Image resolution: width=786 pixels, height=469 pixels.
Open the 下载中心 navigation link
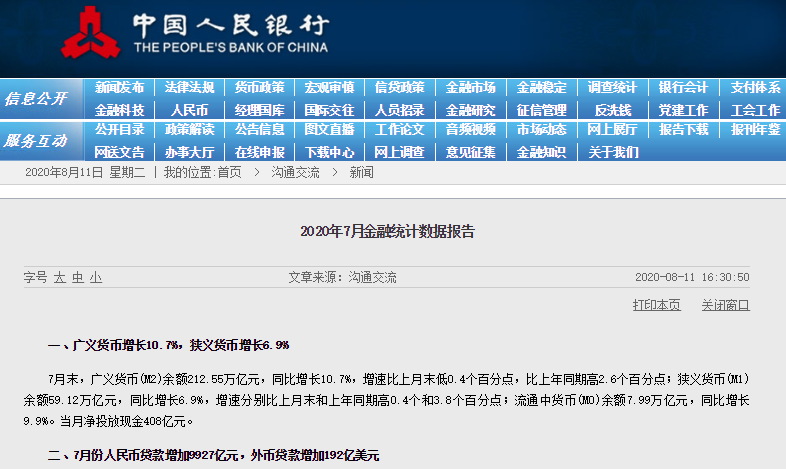pos(329,152)
